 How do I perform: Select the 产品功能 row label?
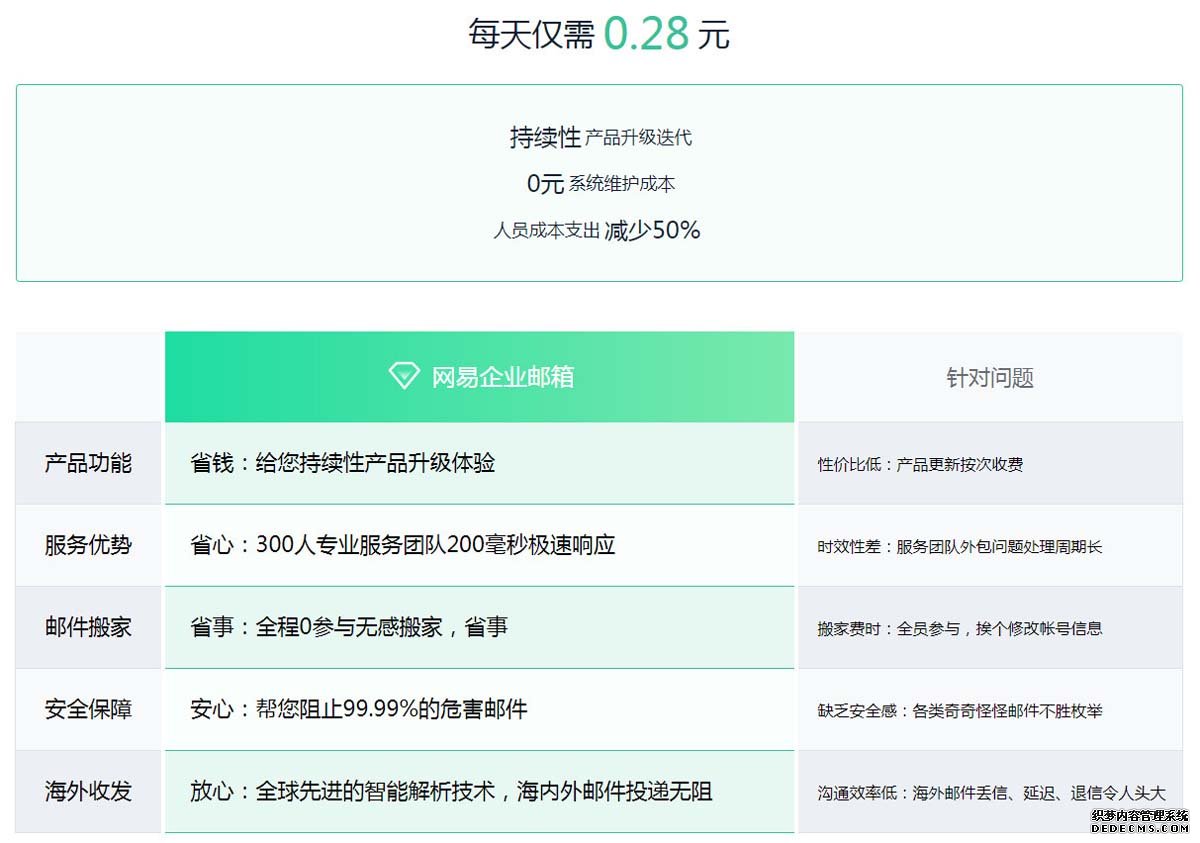tap(88, 463)
